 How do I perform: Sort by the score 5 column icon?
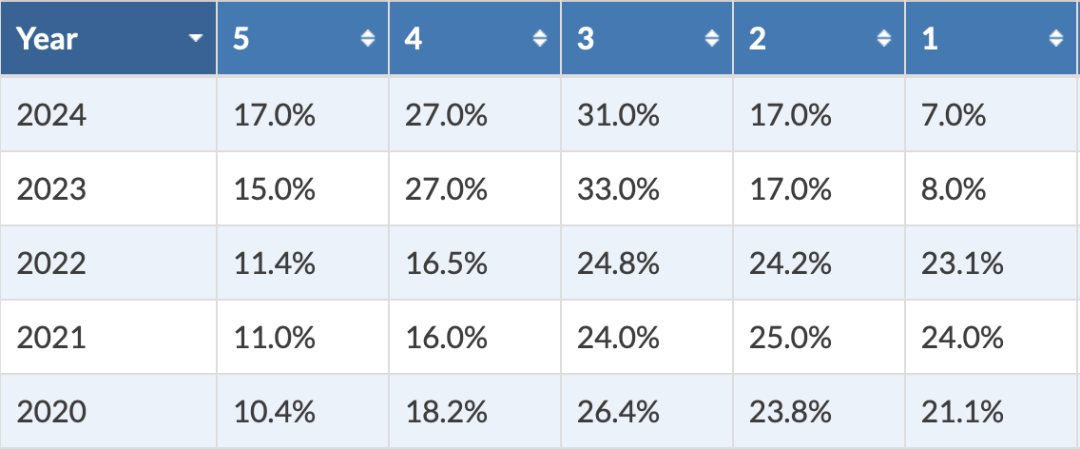coord(368,39)
